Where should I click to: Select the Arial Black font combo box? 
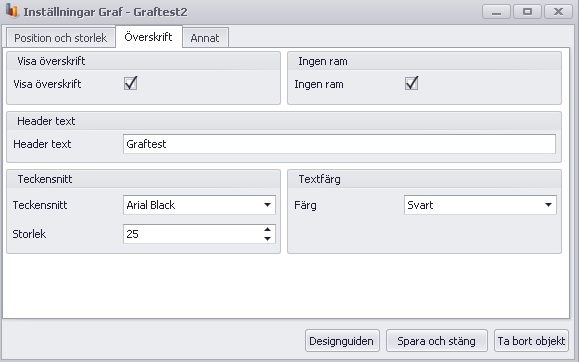pos(199,205)
